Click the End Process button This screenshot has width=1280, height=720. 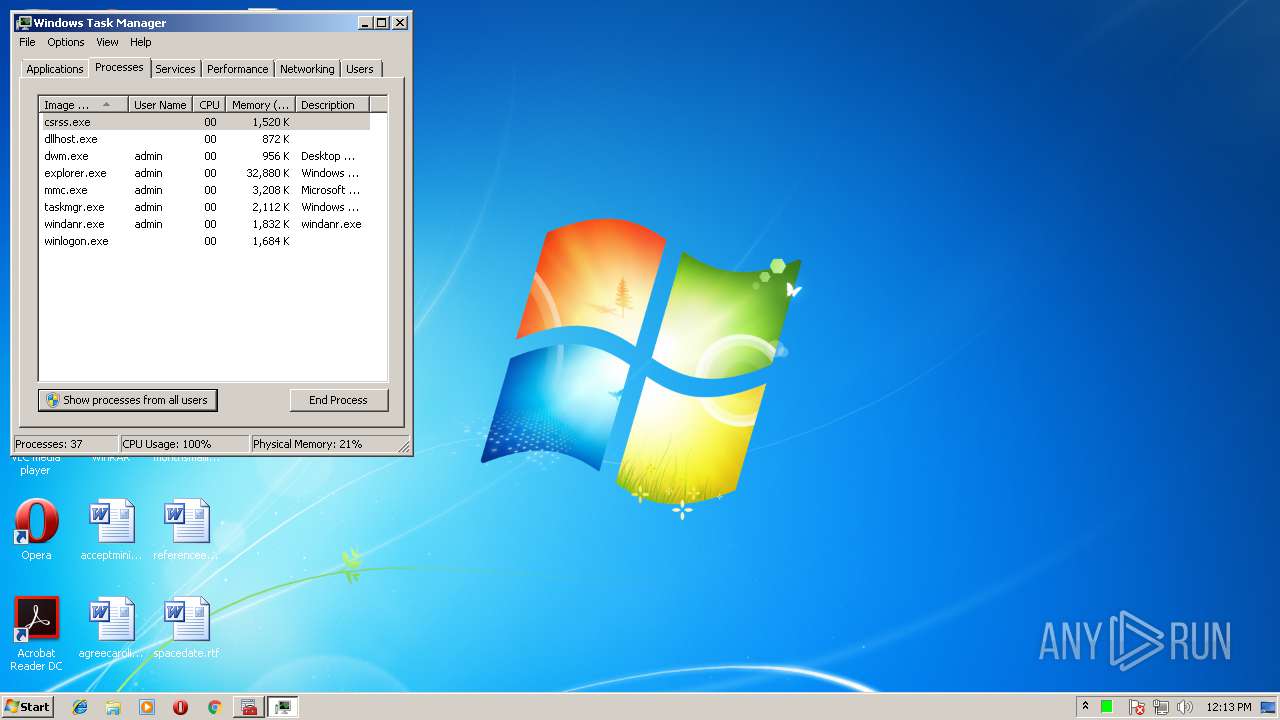[x=338, y=400]
